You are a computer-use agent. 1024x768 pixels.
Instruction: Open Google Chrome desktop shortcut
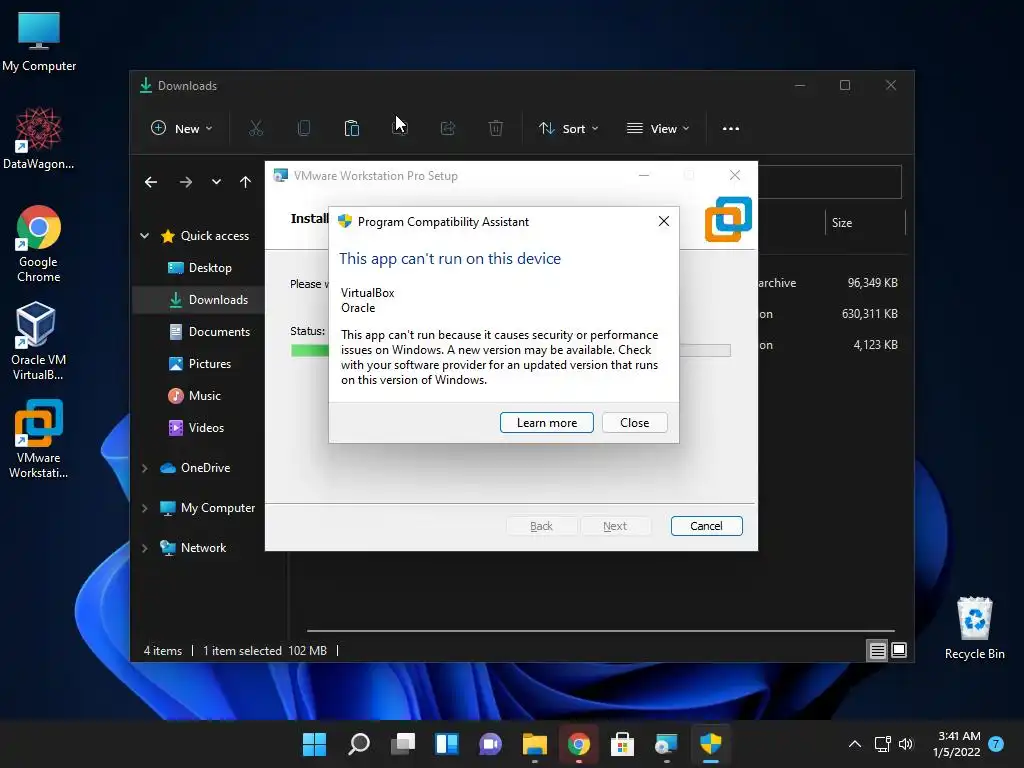tap(39, 244)
